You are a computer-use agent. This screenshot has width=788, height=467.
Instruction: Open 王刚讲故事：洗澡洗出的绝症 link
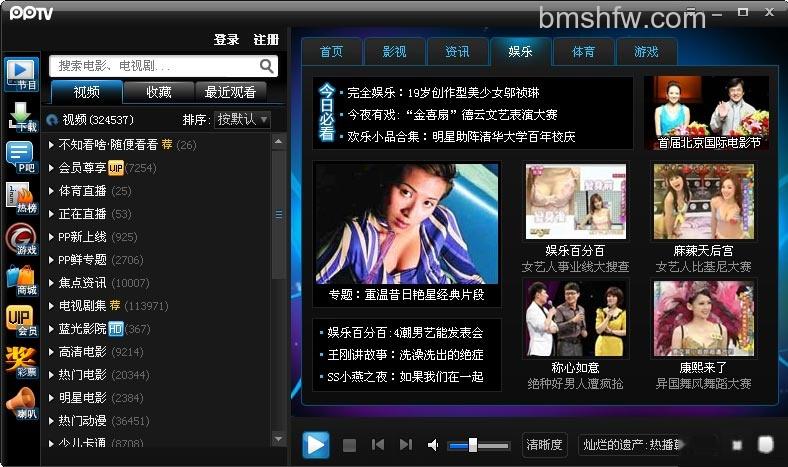point(405,355)
